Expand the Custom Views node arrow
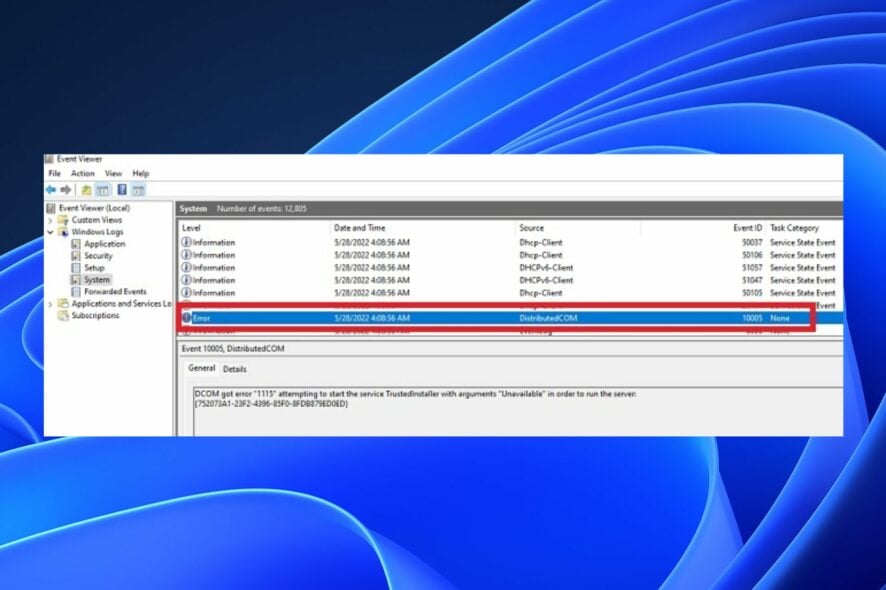The image size is (886, 590). (x=50, y=220)
